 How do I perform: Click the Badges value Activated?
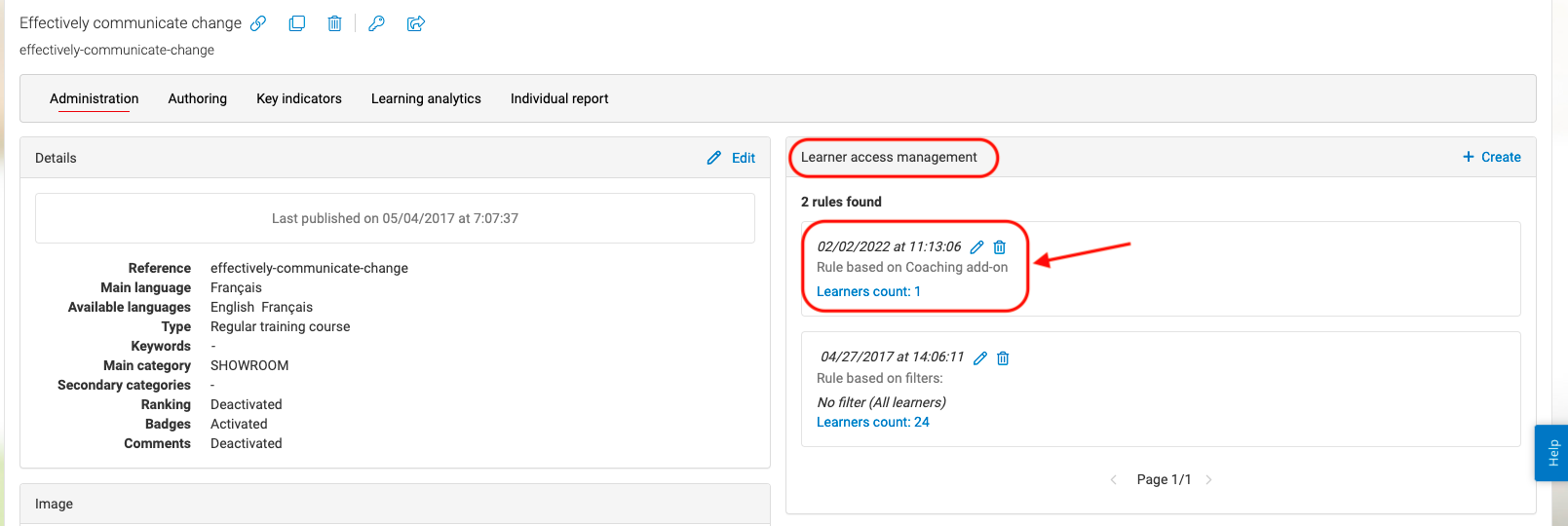pos(239,424)
